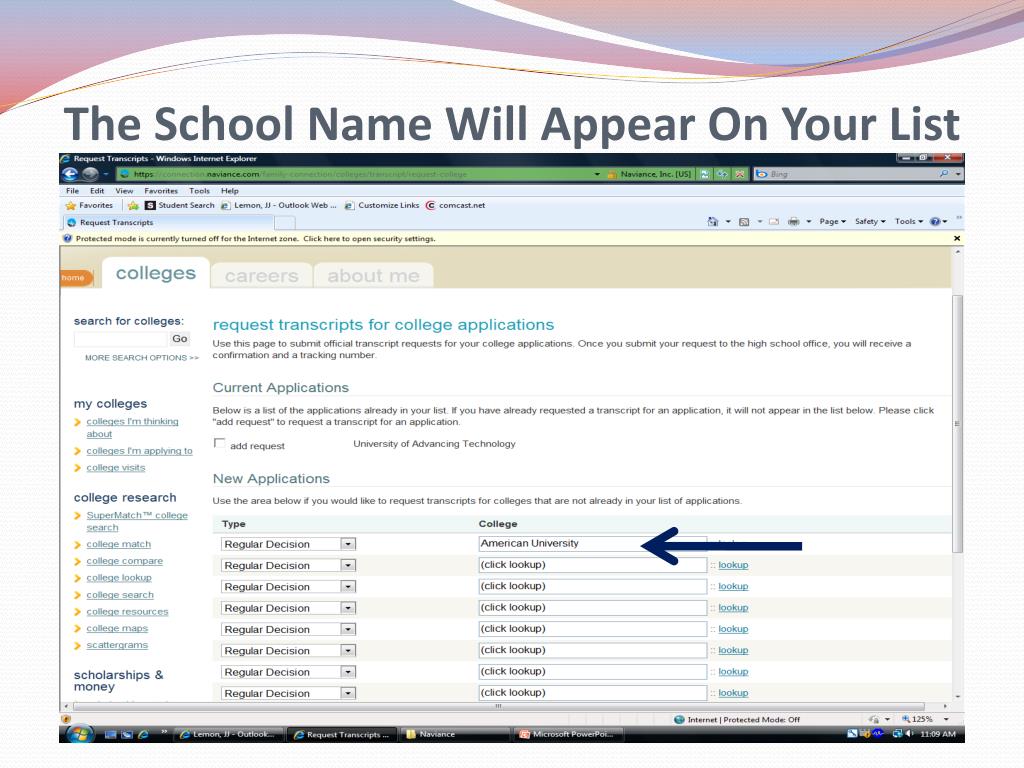Screen dimensions: 1024x768
Task: Open the Favorites star button
Action: click(x=89, y=205)
